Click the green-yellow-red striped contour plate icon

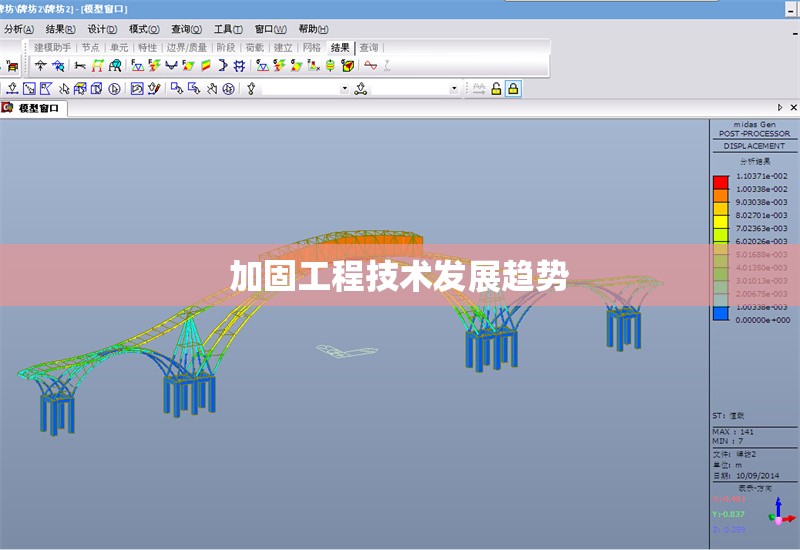point(206,65)
